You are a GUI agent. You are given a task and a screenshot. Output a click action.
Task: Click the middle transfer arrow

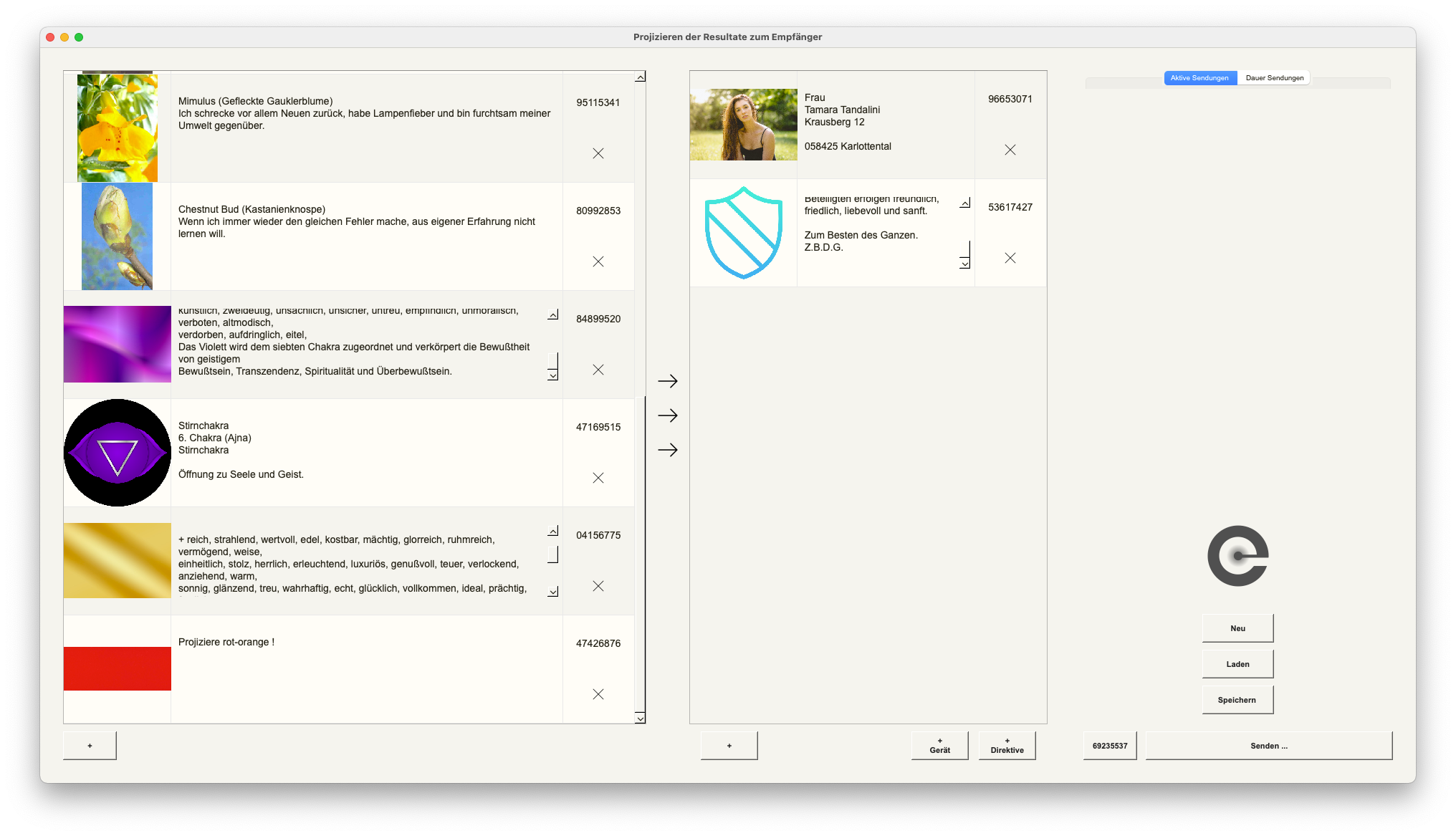(x=668, y=415)
